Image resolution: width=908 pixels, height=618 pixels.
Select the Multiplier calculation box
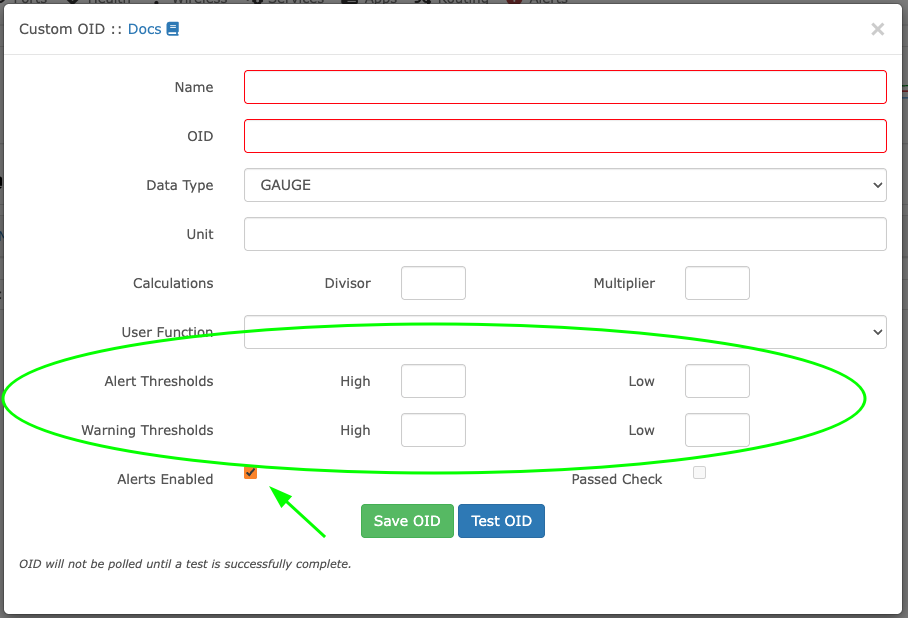tap(717, 283)
